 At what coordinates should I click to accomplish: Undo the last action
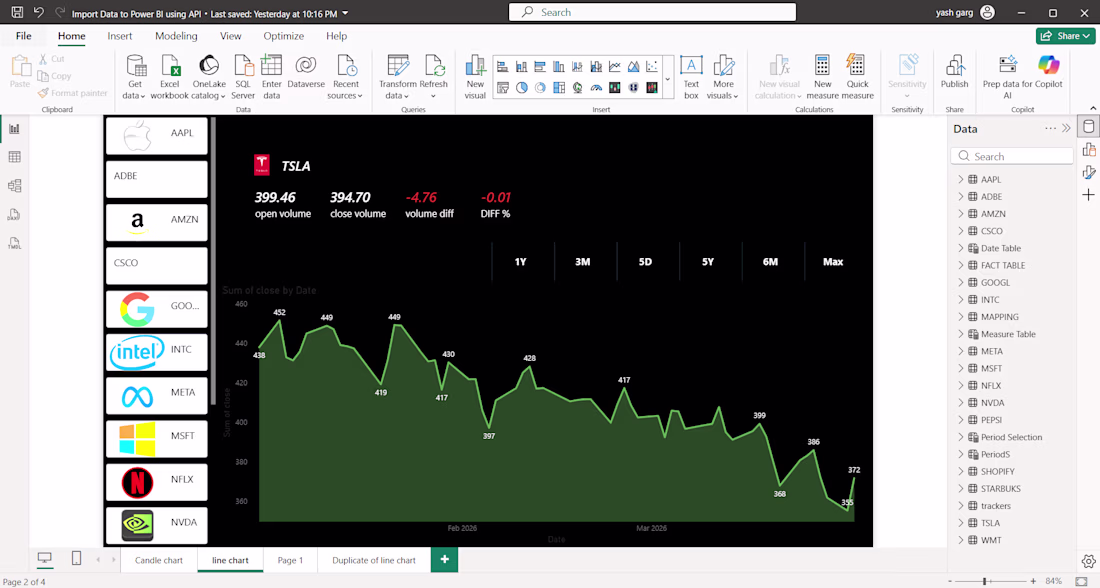pos(39,13)
